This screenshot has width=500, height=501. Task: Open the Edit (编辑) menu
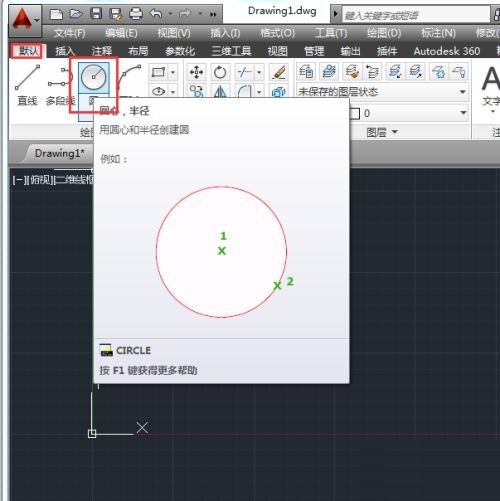point(121,33)
